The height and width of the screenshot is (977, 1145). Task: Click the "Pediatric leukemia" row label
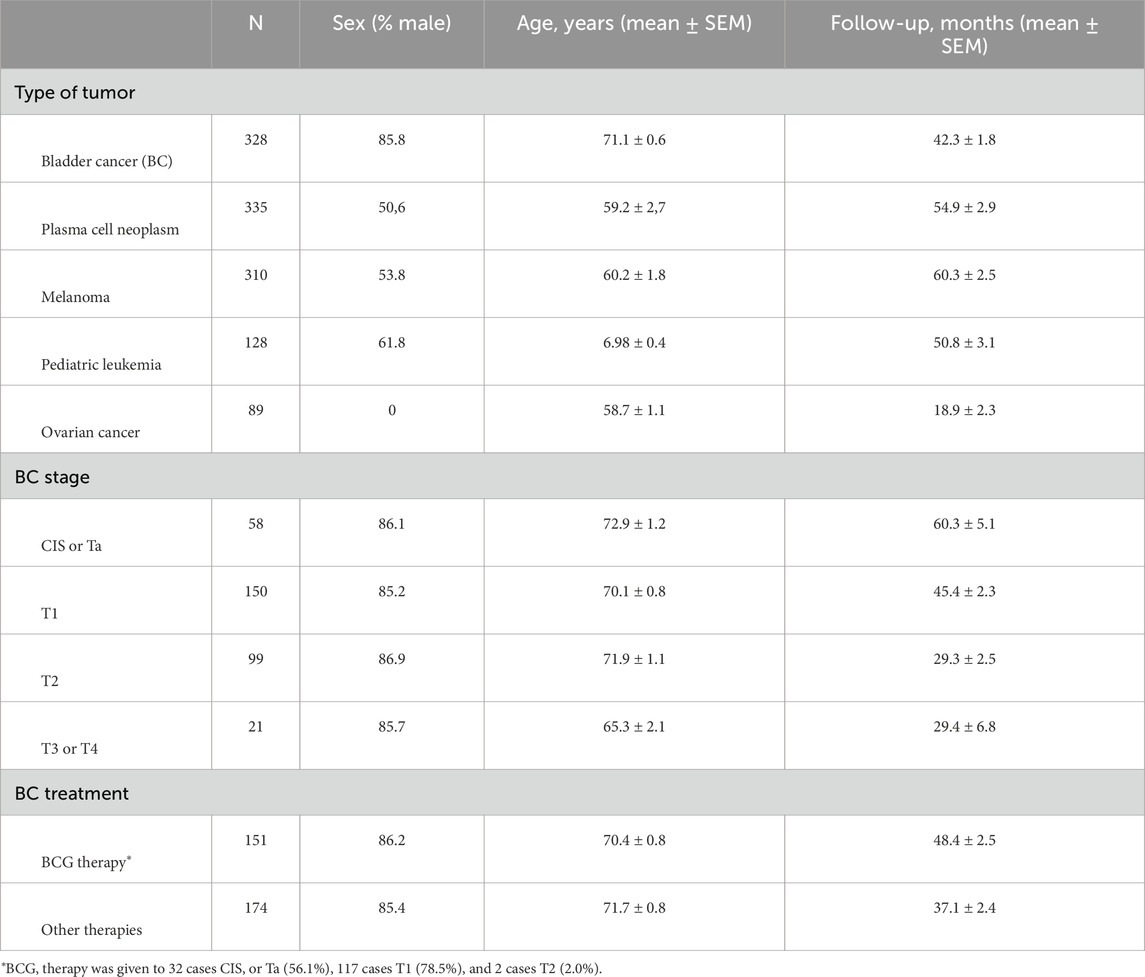tap(101, 365)
